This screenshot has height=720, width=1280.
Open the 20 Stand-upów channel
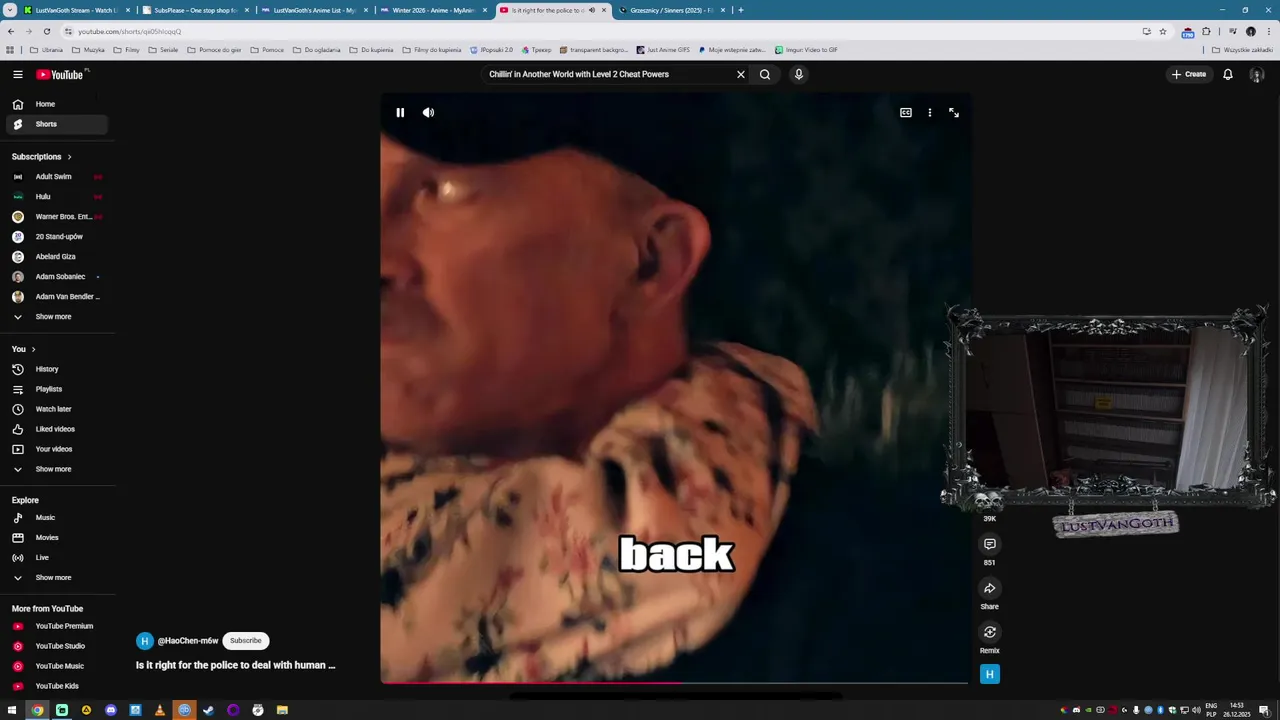[57, 237]
